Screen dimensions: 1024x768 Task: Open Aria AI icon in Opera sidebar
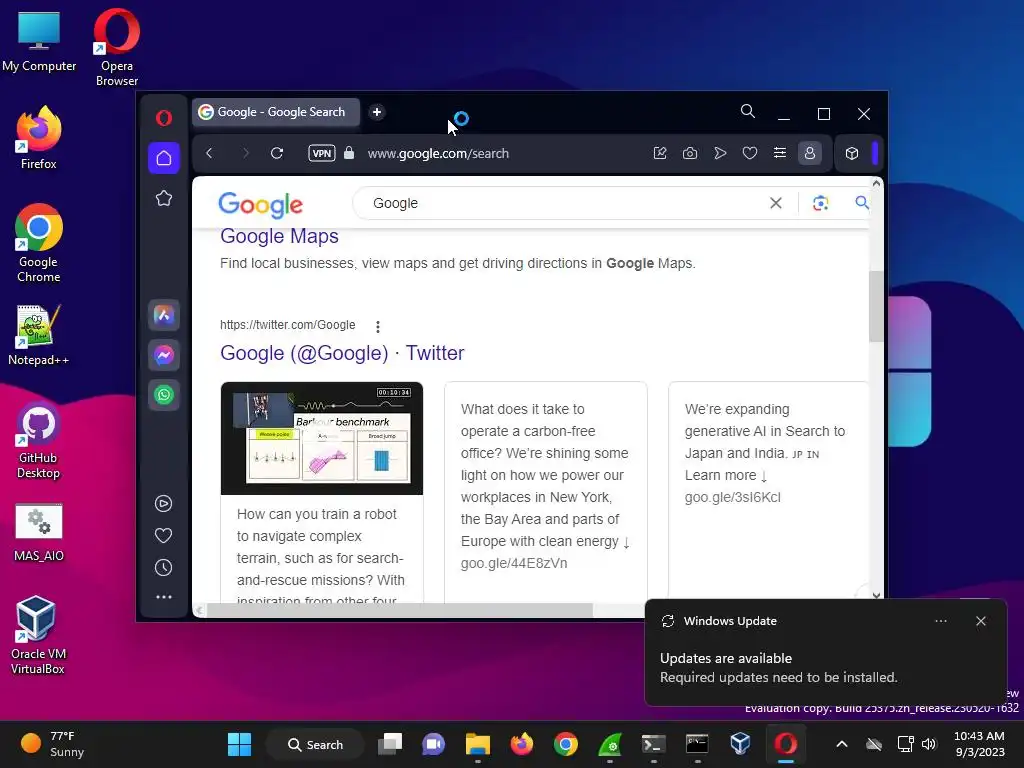164,315
